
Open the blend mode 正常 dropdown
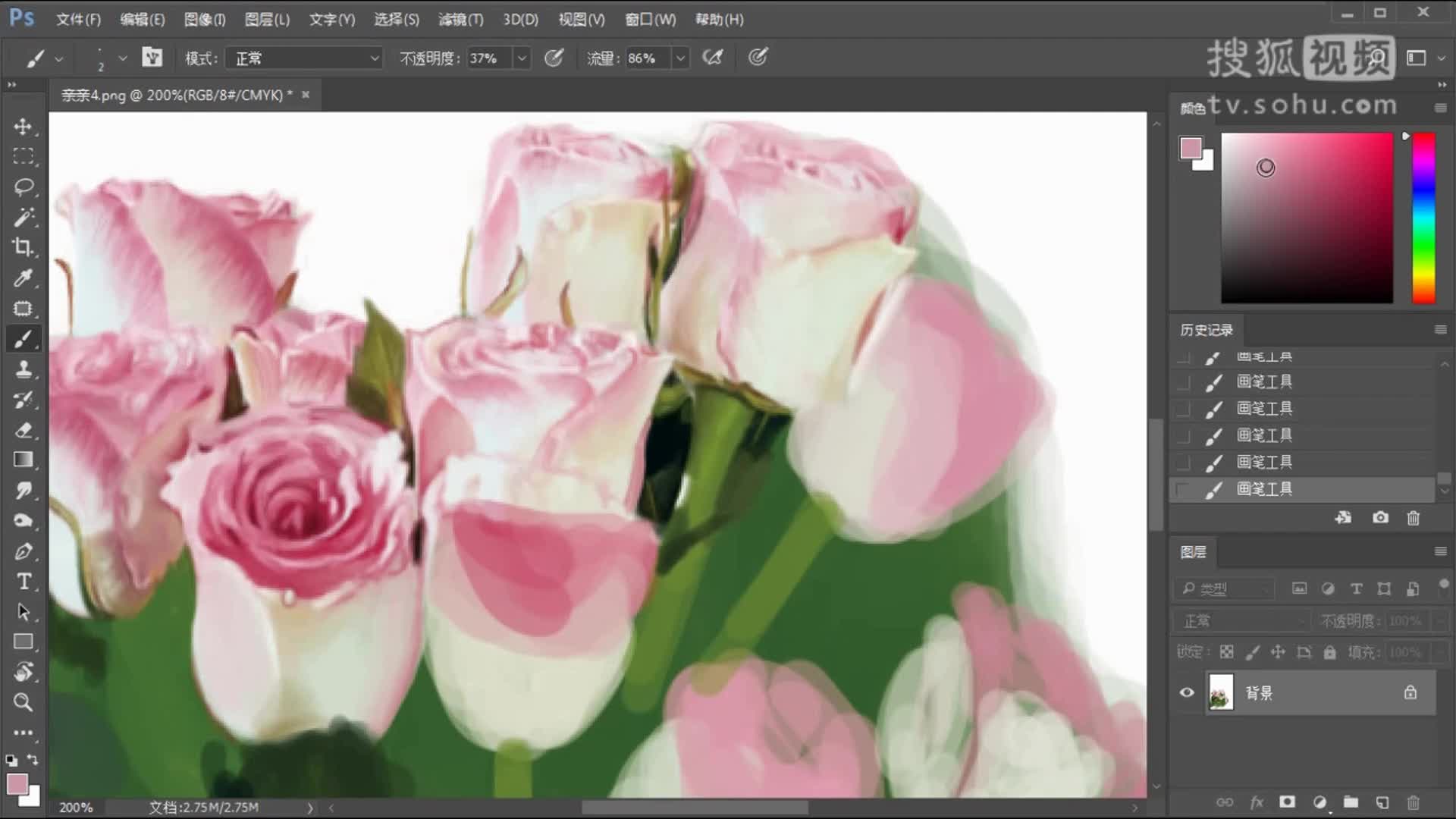(x=305, y=58)
